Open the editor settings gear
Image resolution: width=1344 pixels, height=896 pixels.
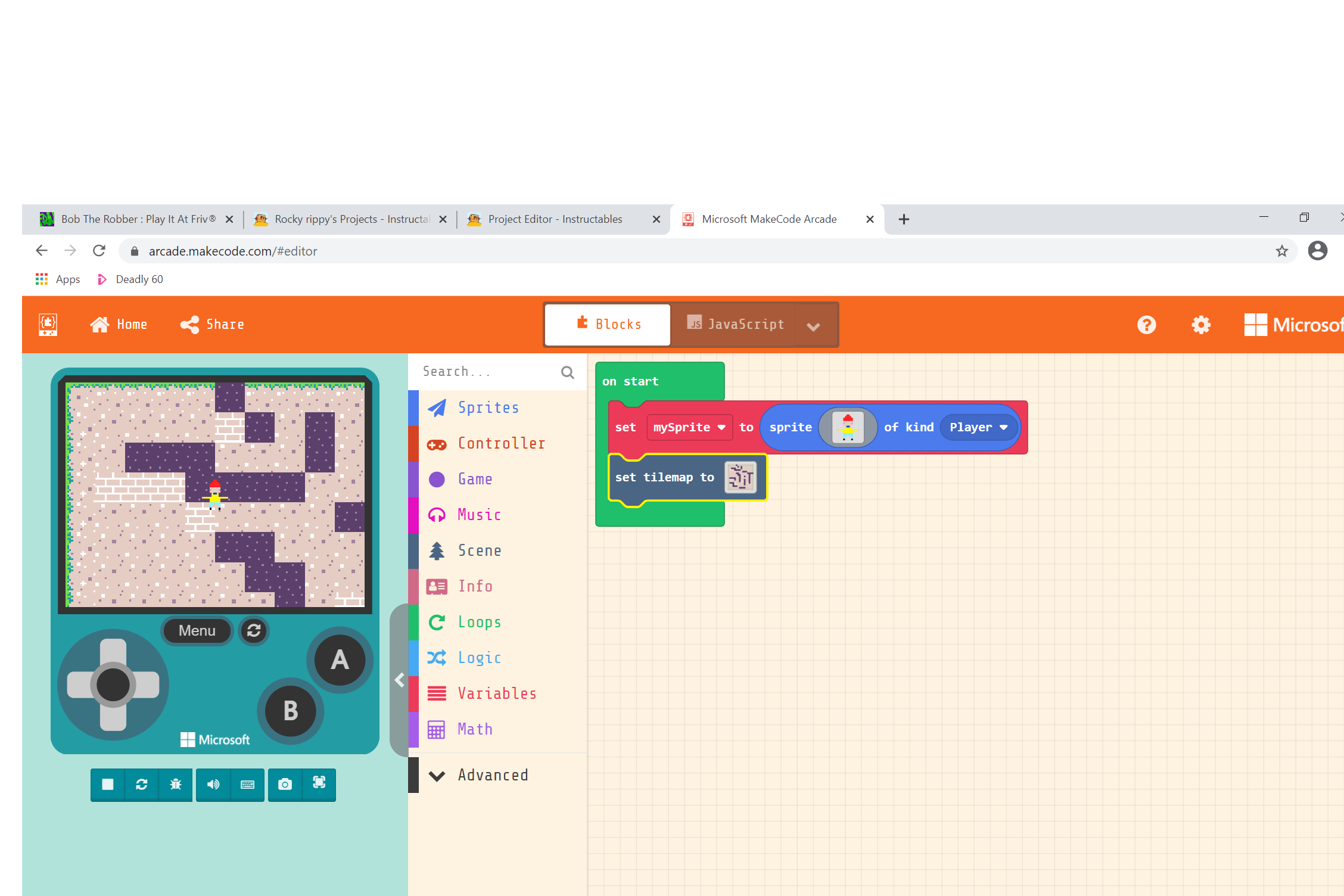point(1200,325)
